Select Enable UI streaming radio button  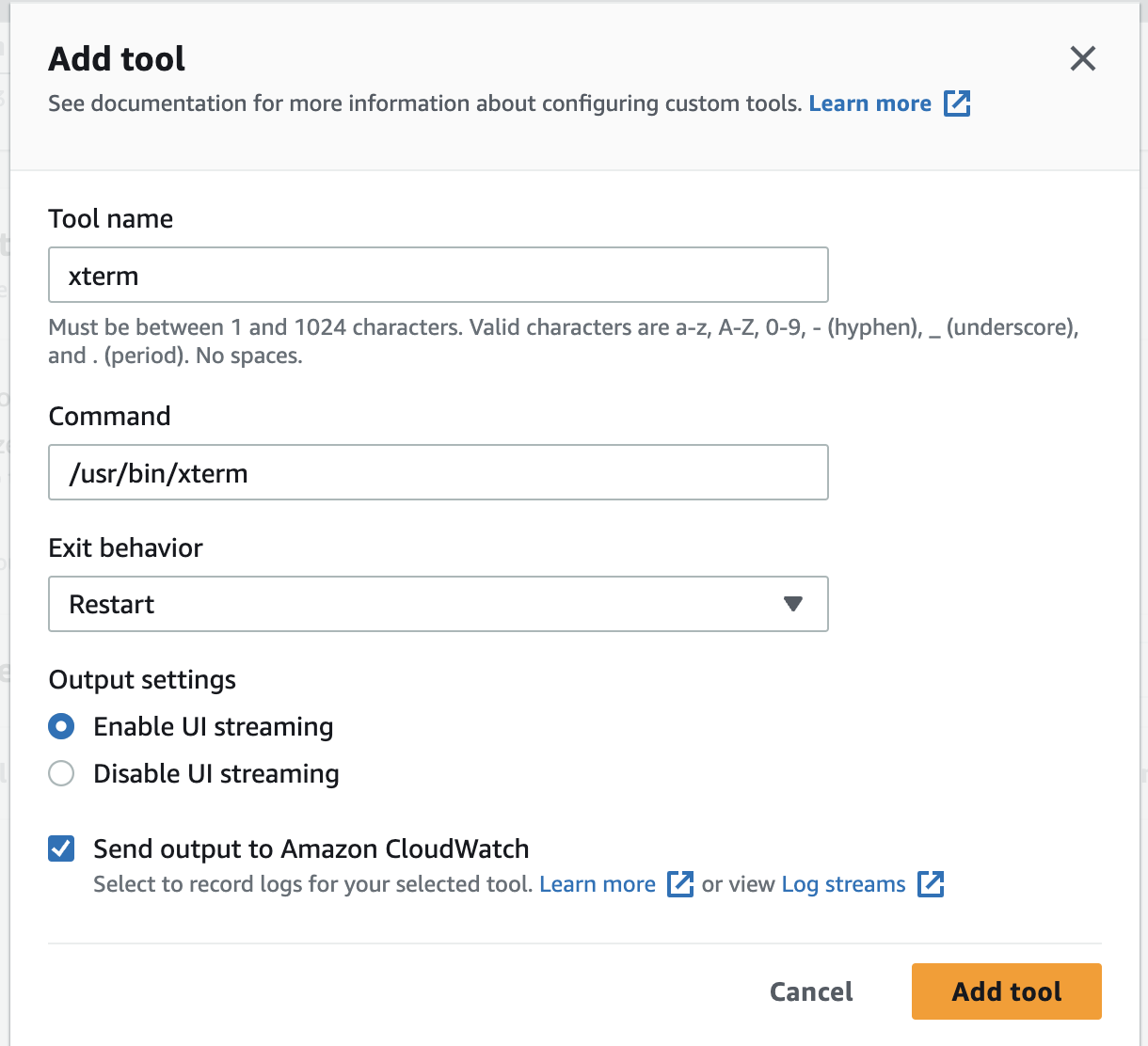pyautogui.click(x=61, y=726)
